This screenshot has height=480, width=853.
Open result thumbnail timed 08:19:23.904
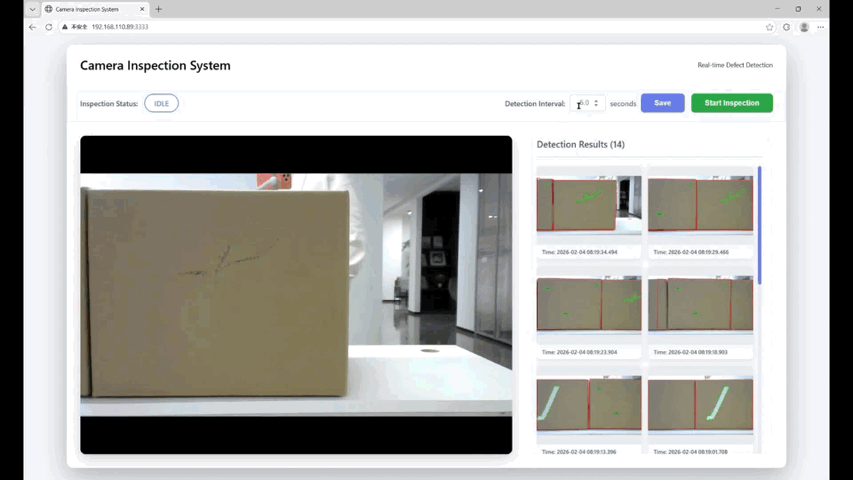click(x=589, y=304)
